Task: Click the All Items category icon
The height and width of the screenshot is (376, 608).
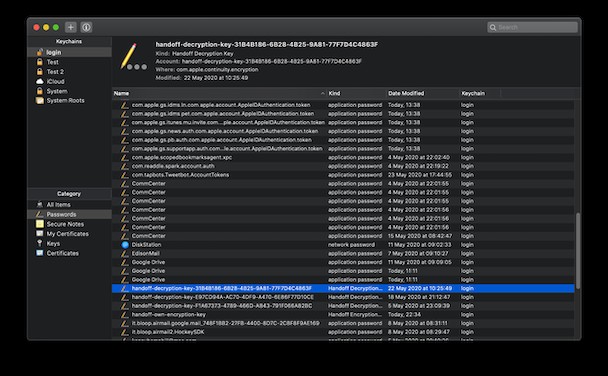Action: [x=40, y=205]
